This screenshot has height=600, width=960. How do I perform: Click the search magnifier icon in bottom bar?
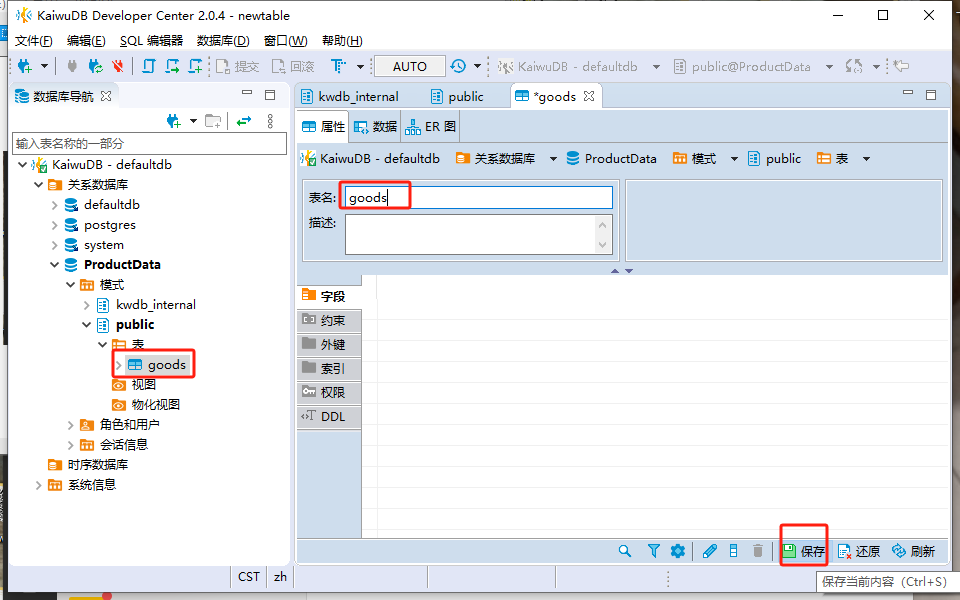(x=624, y=551)
